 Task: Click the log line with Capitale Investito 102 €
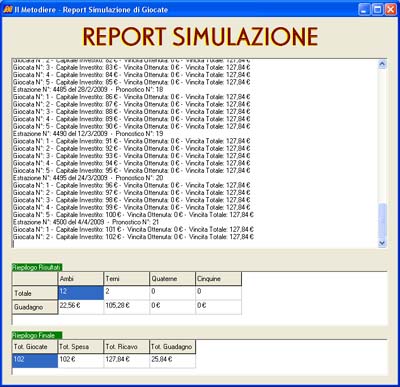pyautogui.click(x=133, y=236)
